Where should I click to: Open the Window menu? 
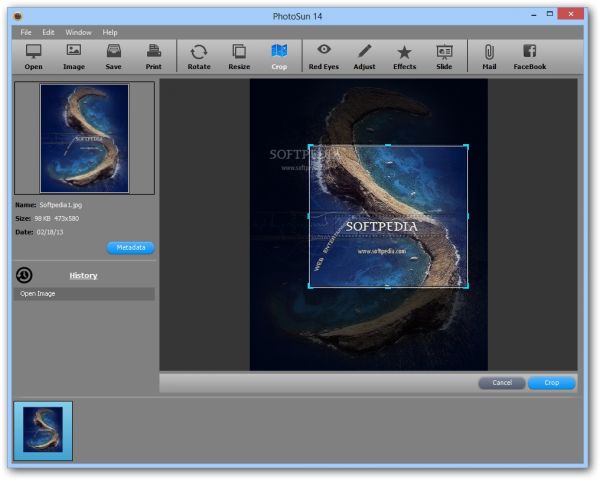78,33
